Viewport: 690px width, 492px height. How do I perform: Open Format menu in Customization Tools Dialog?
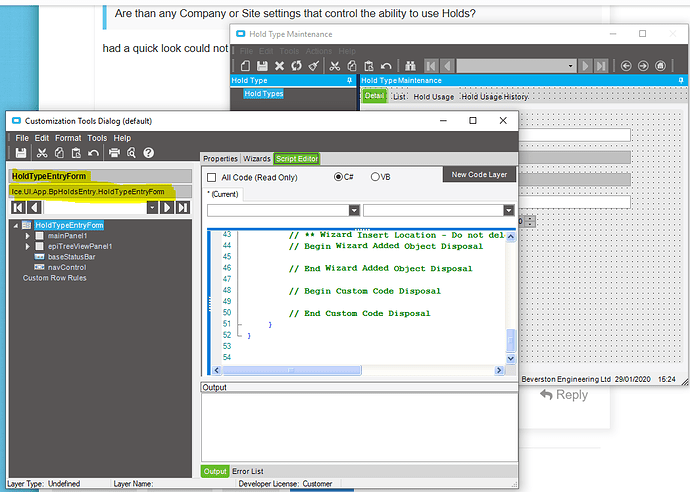coord(68,138)
